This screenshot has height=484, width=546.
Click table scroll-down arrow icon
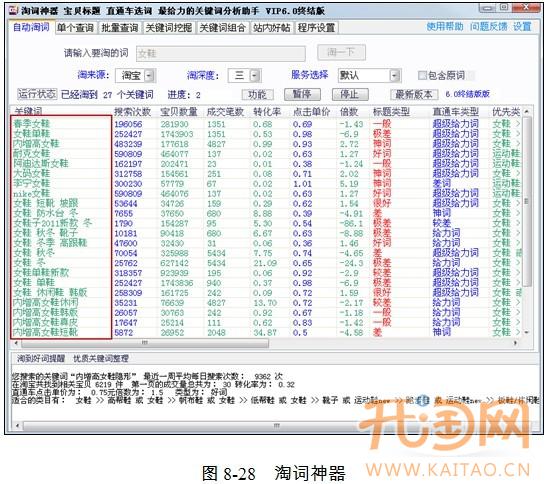tap(526, 333)
